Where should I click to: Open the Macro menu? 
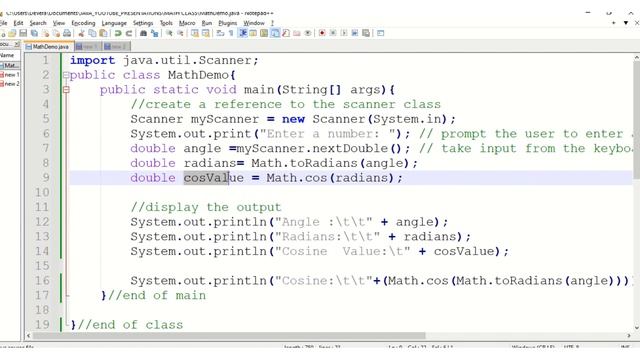(x=187, y=23)
